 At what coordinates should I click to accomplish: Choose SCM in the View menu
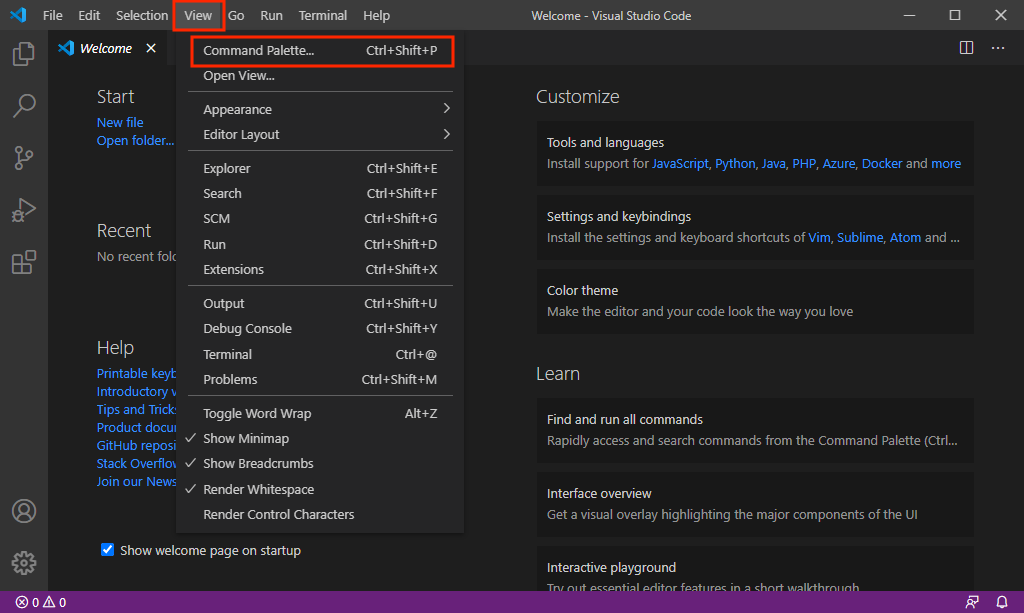[x=320, y=219]
